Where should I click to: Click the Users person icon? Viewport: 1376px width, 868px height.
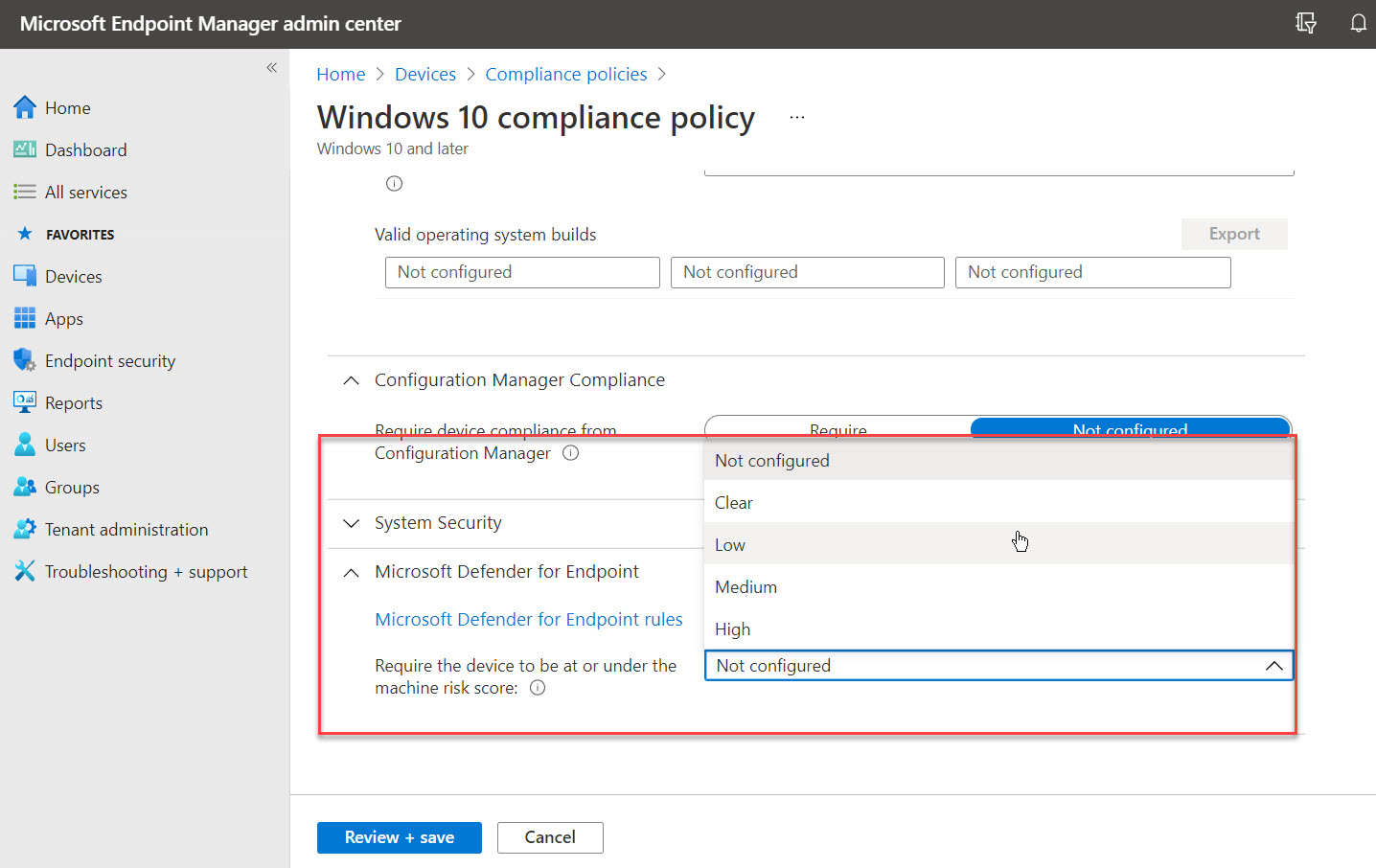click(25, 445)
